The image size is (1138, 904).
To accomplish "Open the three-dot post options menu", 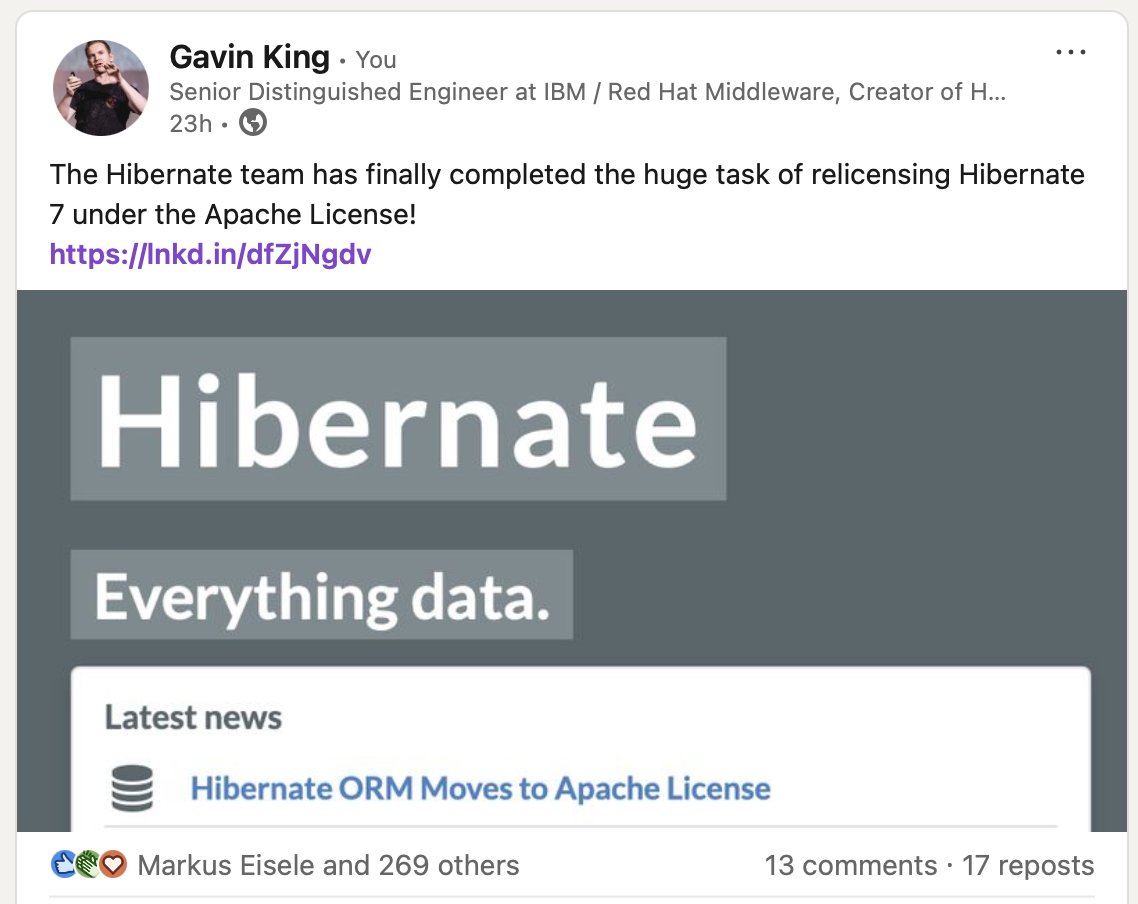I will [1071, 52].
